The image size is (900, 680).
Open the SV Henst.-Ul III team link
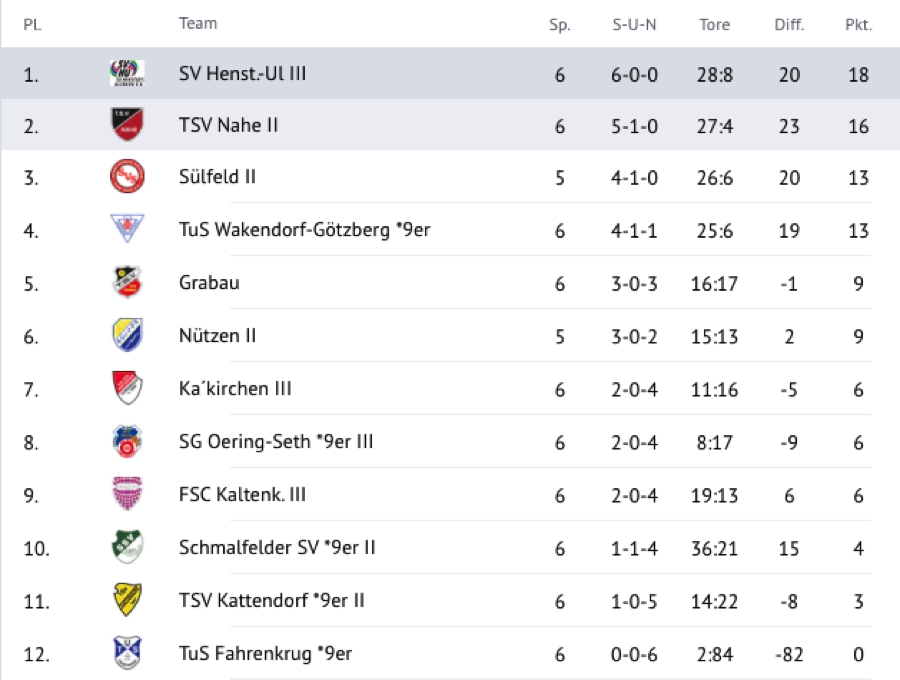click(242, 73)
